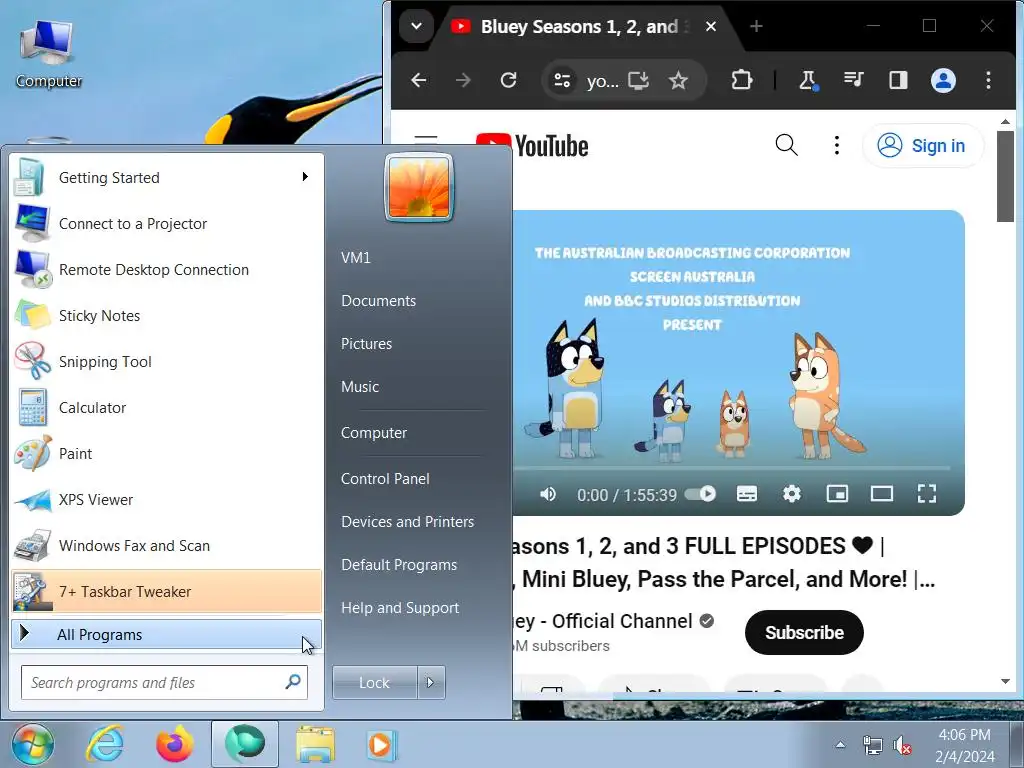1024x768 pixels.
Task: Open the Computer desktop icon
Action: (48, 54)
